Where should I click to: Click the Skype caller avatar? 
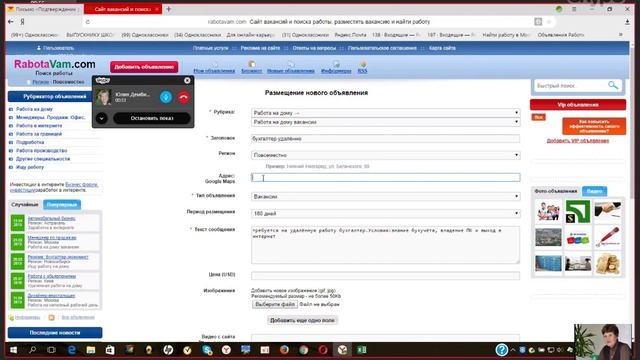tap(103, 97)
